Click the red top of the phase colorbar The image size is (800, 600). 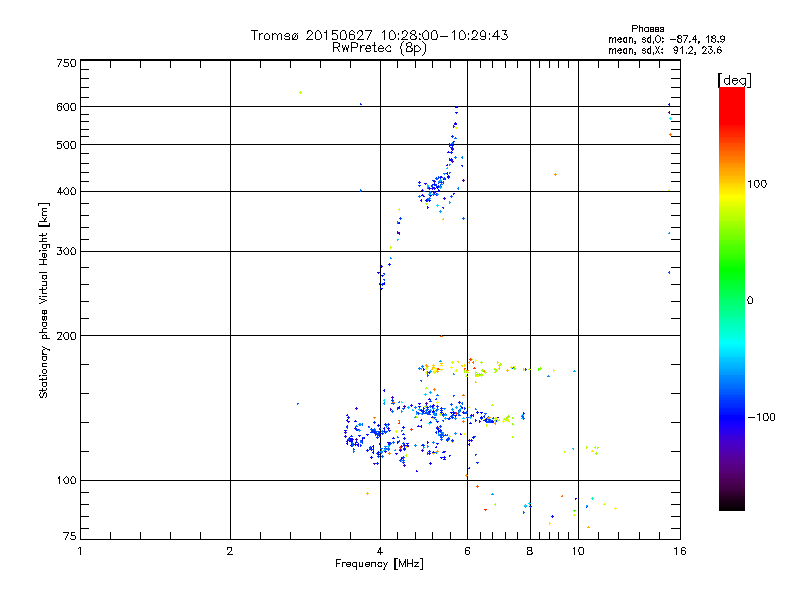731,93
